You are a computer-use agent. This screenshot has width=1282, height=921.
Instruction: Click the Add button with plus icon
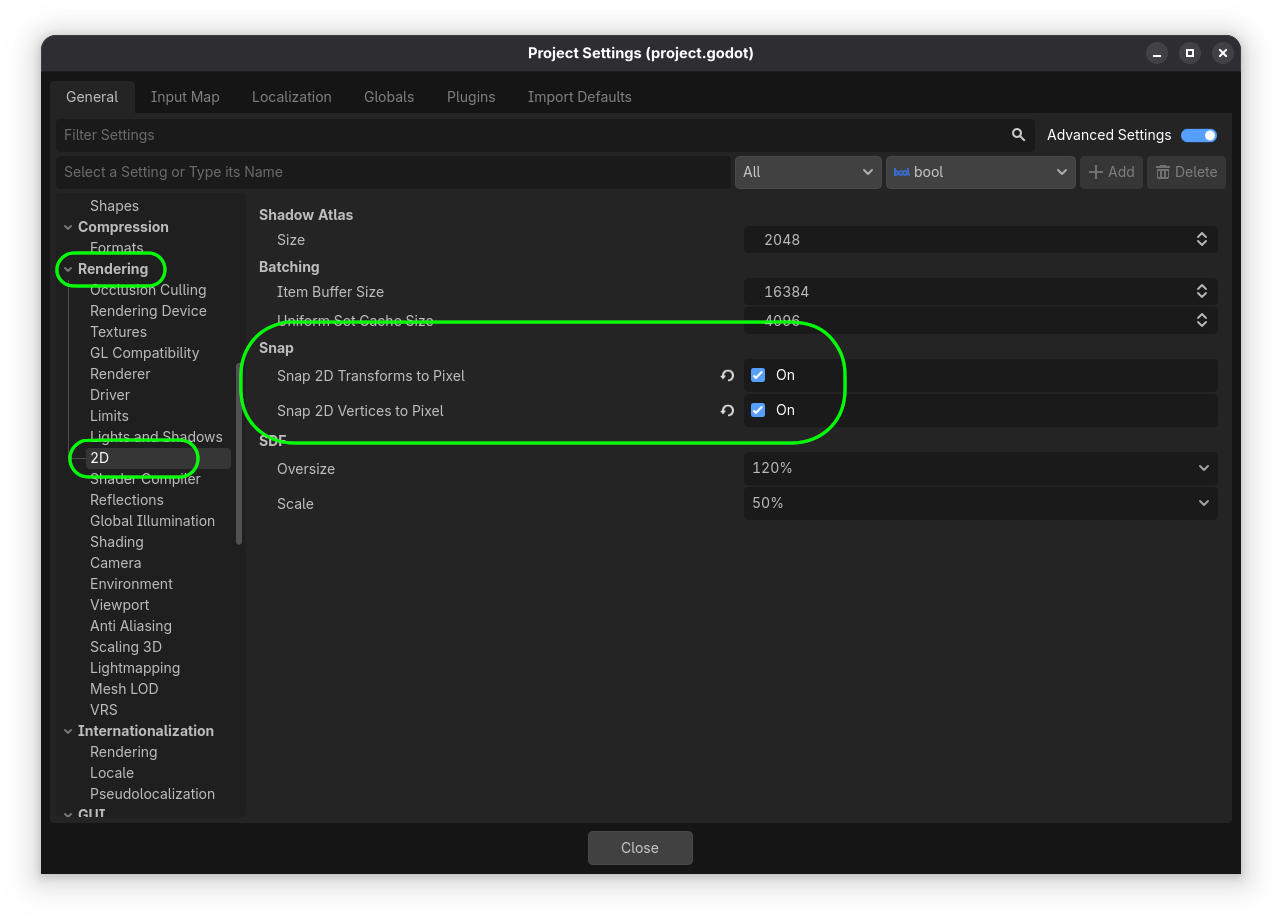click(1111, 172)
